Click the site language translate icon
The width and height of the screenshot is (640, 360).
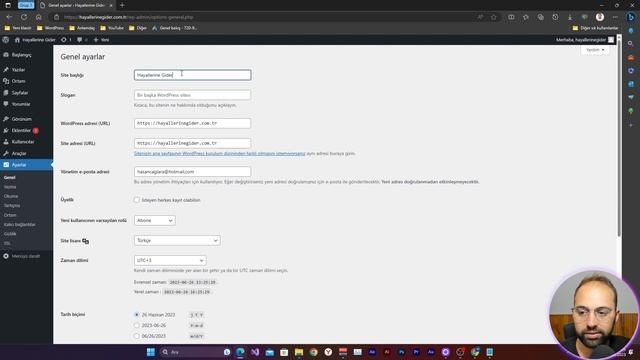[x=85, y=241]
